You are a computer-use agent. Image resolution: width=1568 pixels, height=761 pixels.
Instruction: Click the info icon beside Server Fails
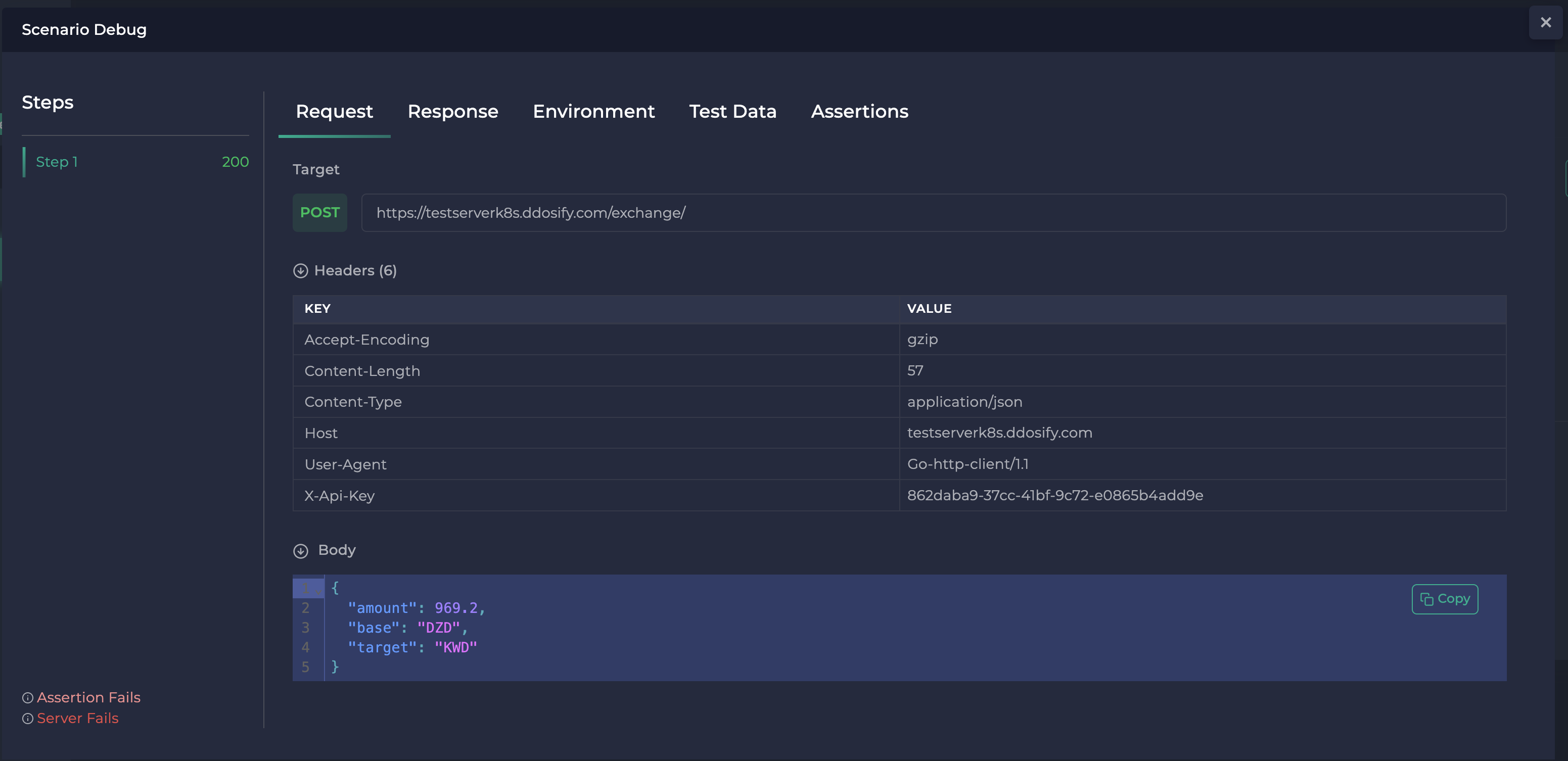27,719
